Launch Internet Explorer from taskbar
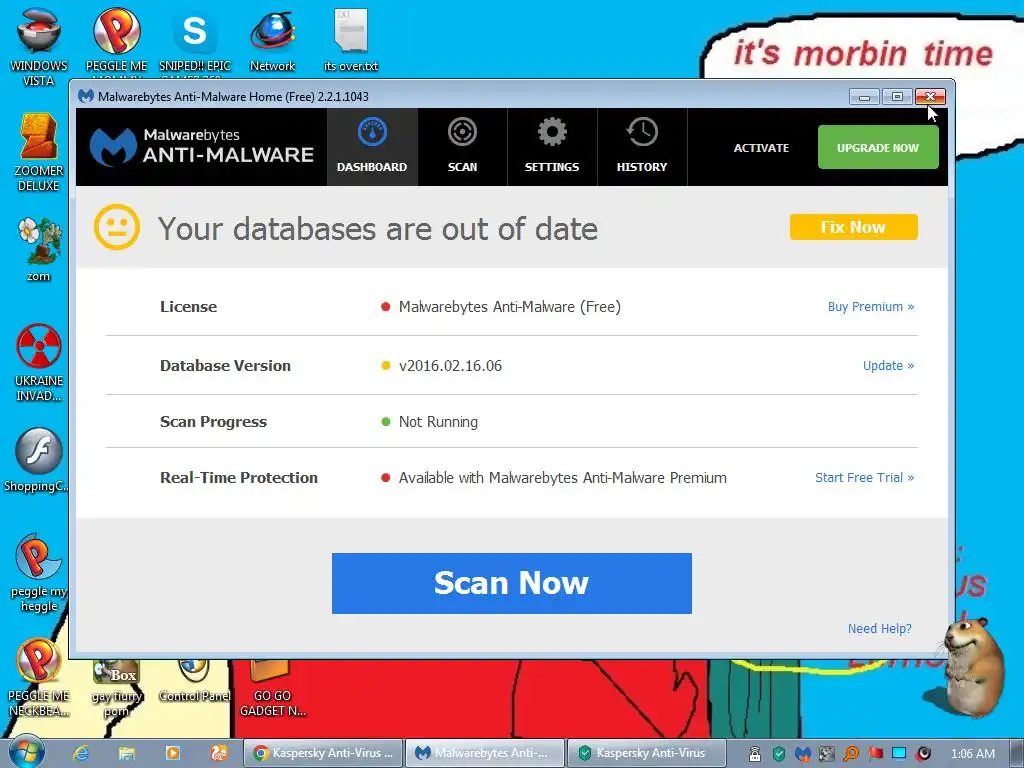The image size is (1024, 768). [x=81, y=753]
